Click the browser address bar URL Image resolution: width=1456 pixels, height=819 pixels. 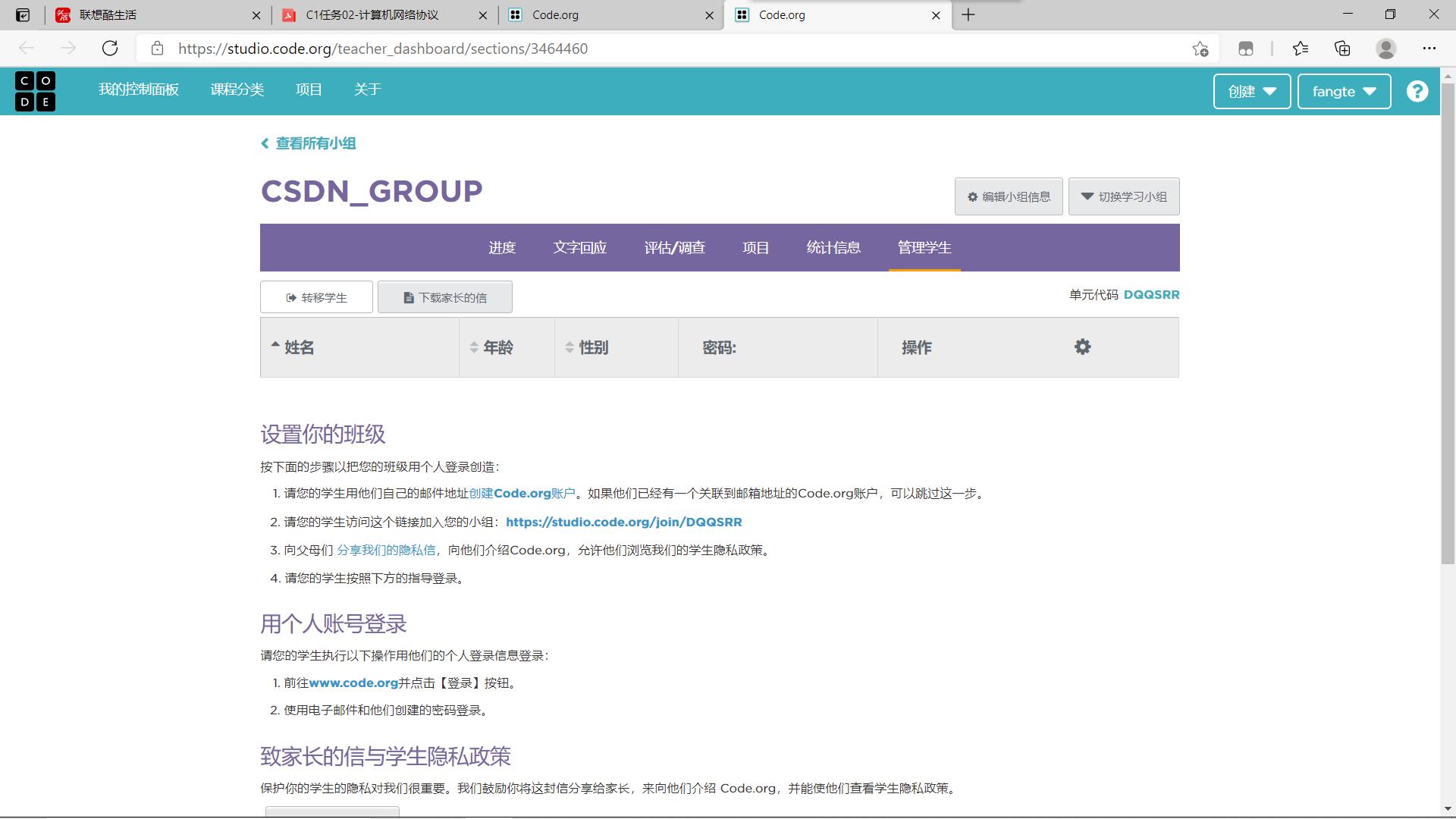pyautogui.click(x=383, y=49)
